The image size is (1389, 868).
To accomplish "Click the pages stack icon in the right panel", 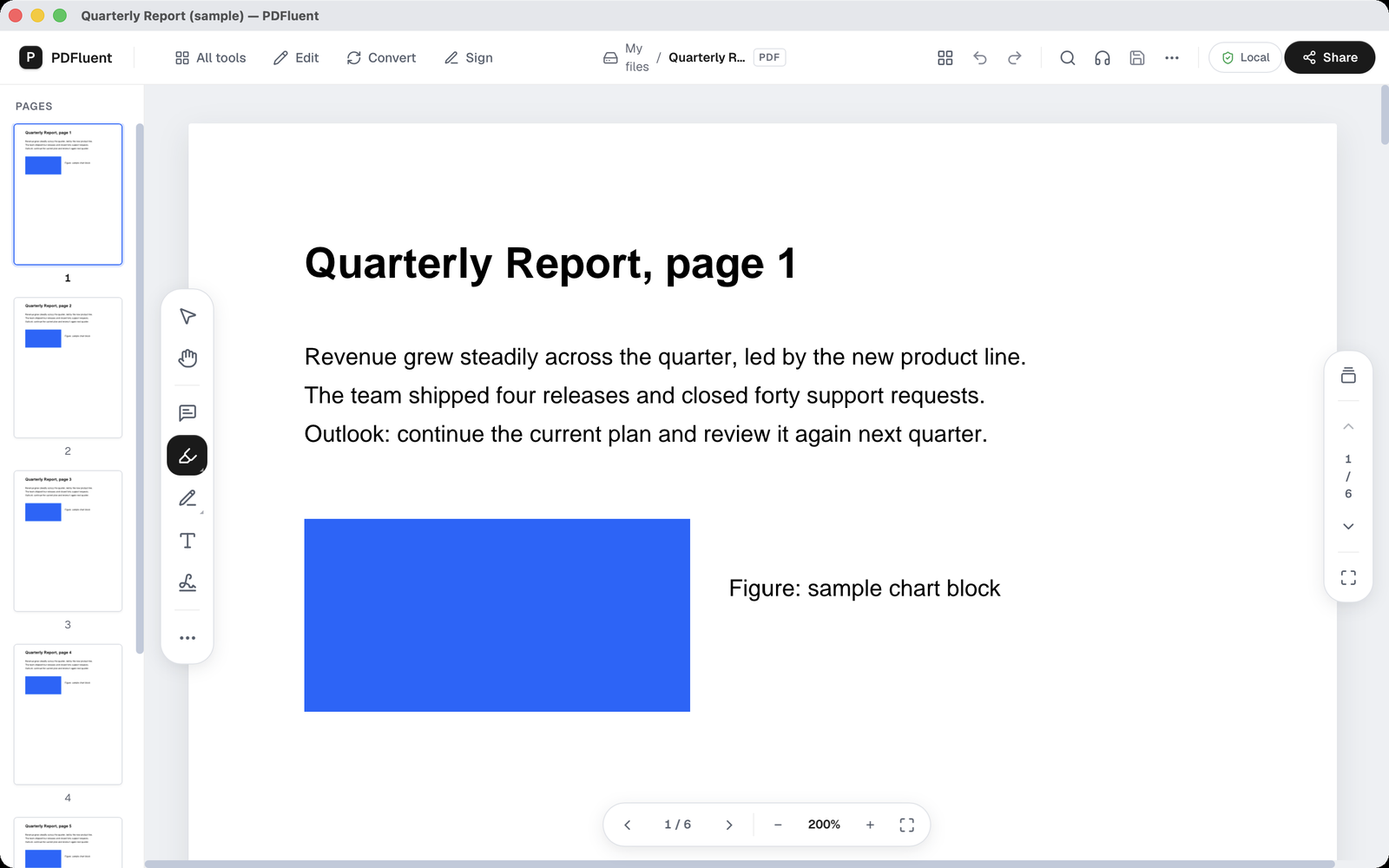I will click(x=1348, y=375).
